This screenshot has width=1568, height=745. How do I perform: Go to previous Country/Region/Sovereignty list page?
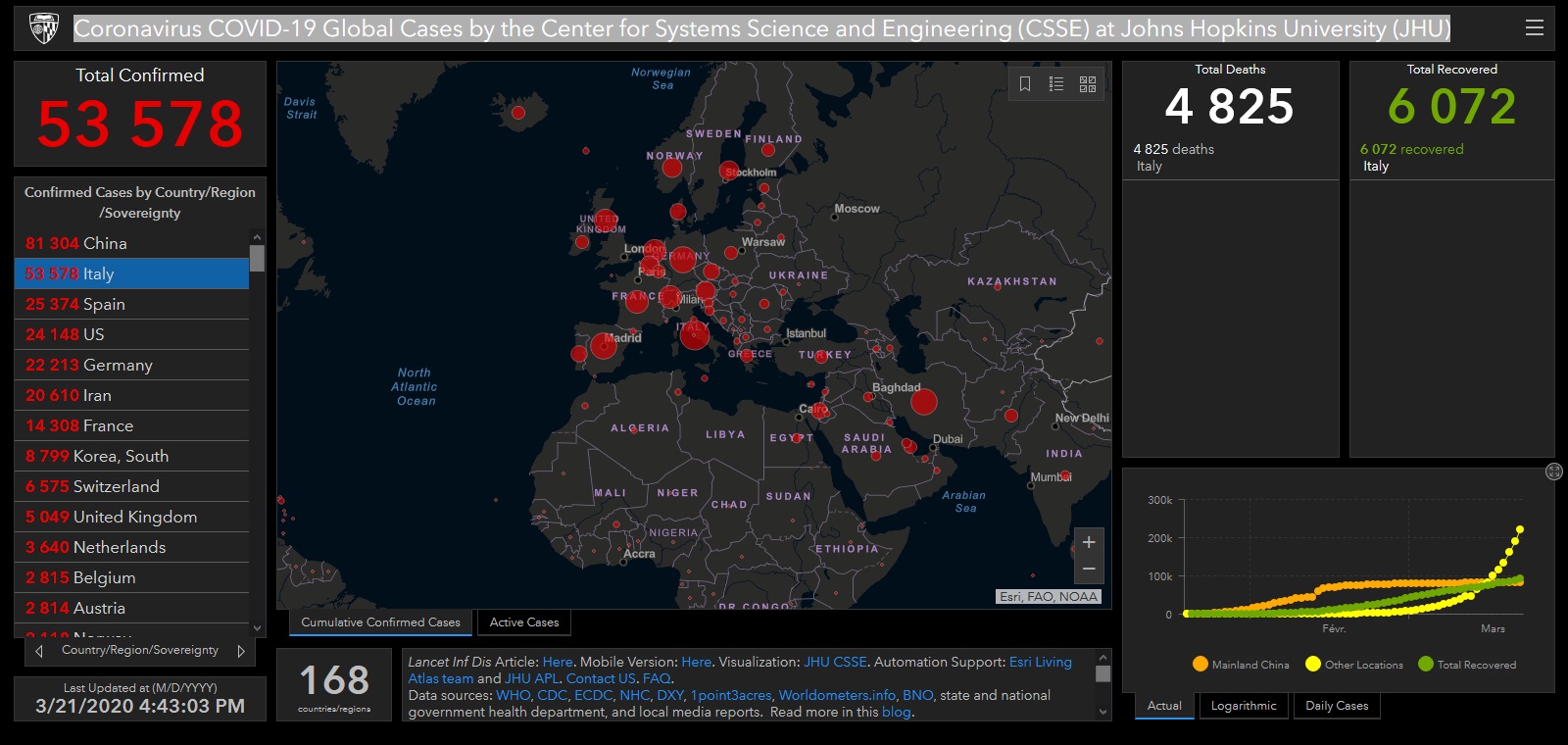(x=39, y=651)
